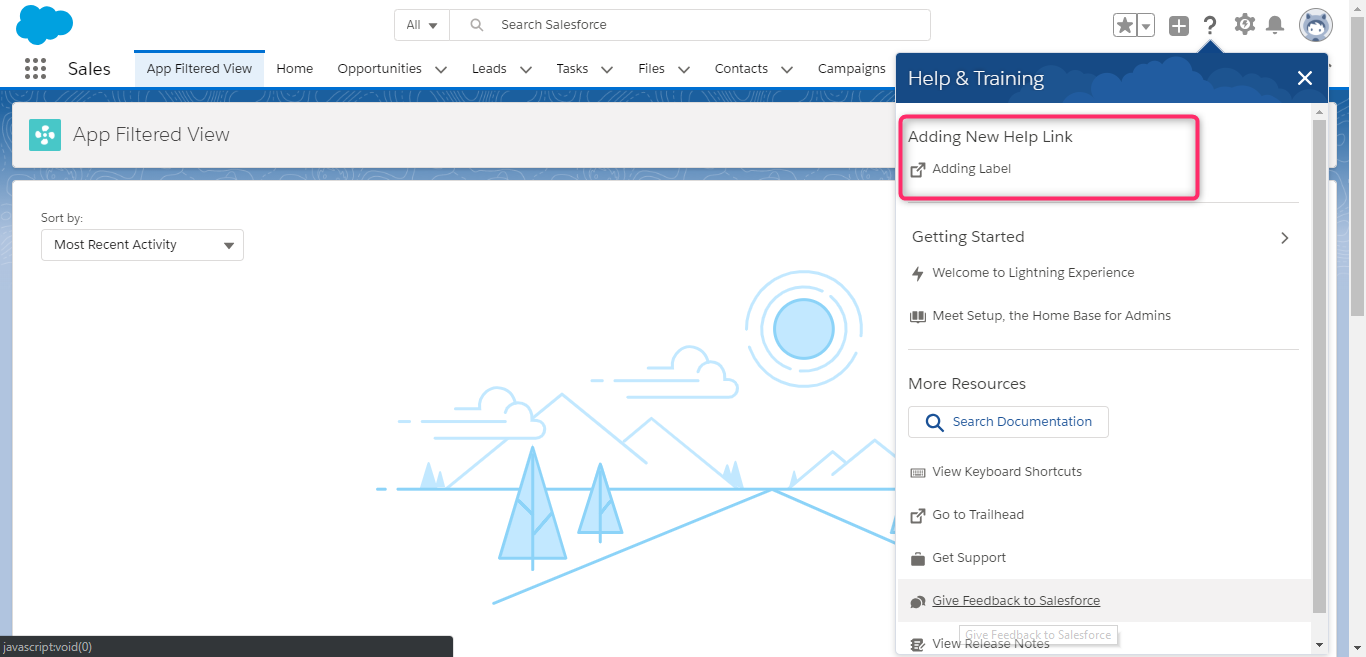Open View Keyboard Shortcuts
1366x657 pixels.
1007,472
